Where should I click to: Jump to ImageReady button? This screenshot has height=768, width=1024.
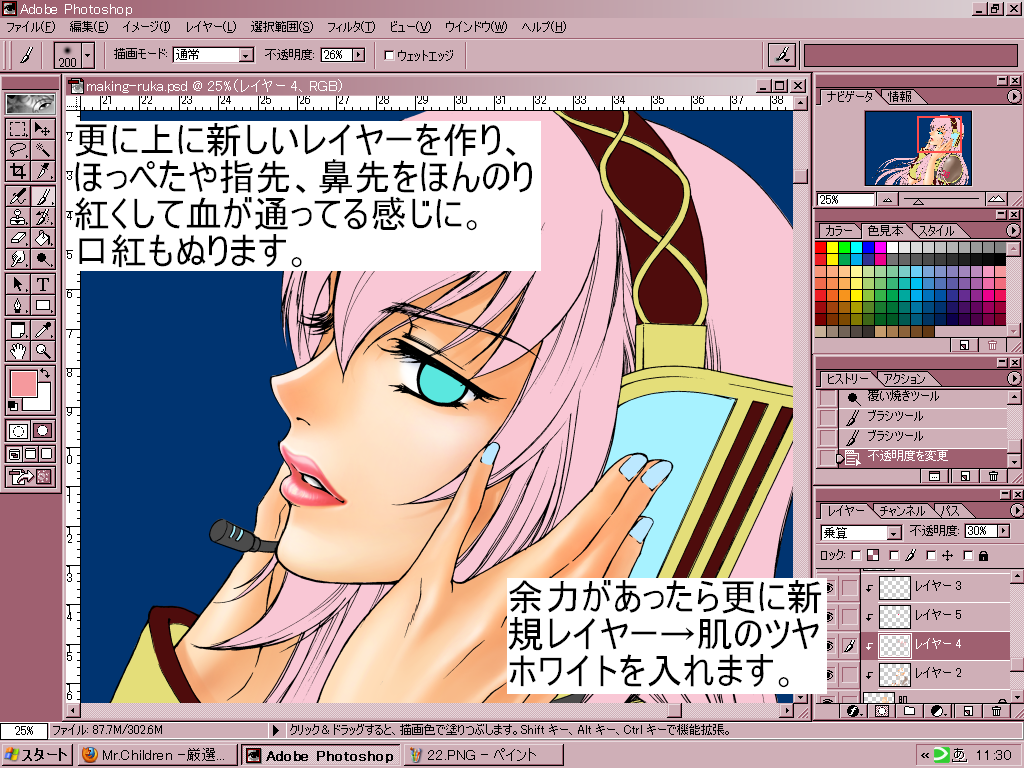30,477
